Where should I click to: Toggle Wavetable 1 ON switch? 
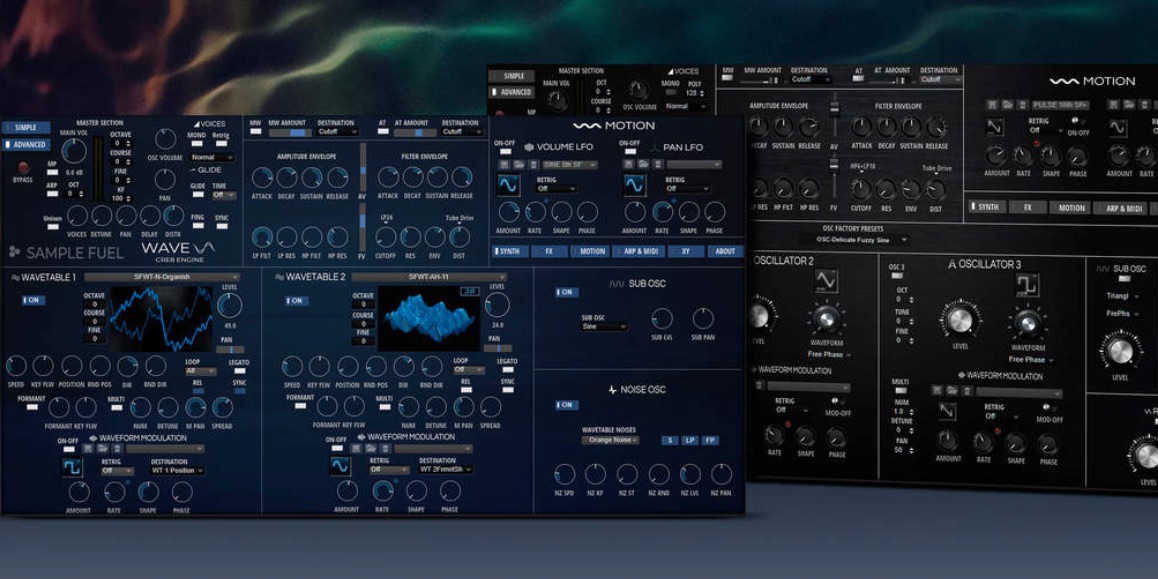31,301
